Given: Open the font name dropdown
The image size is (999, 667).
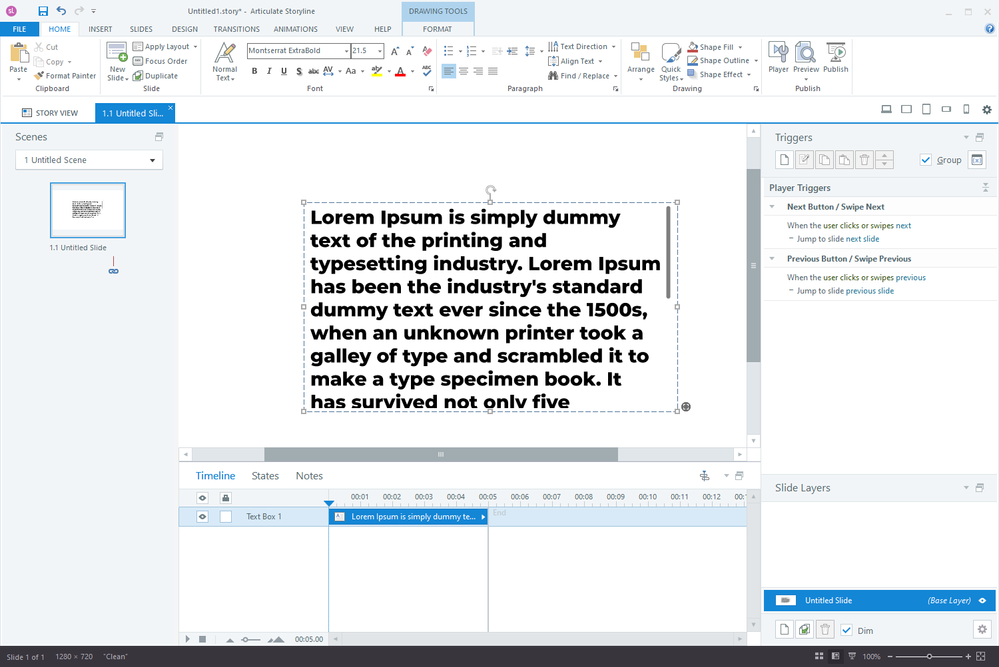Looking at the screenshot, I should [x=346, y=51].
